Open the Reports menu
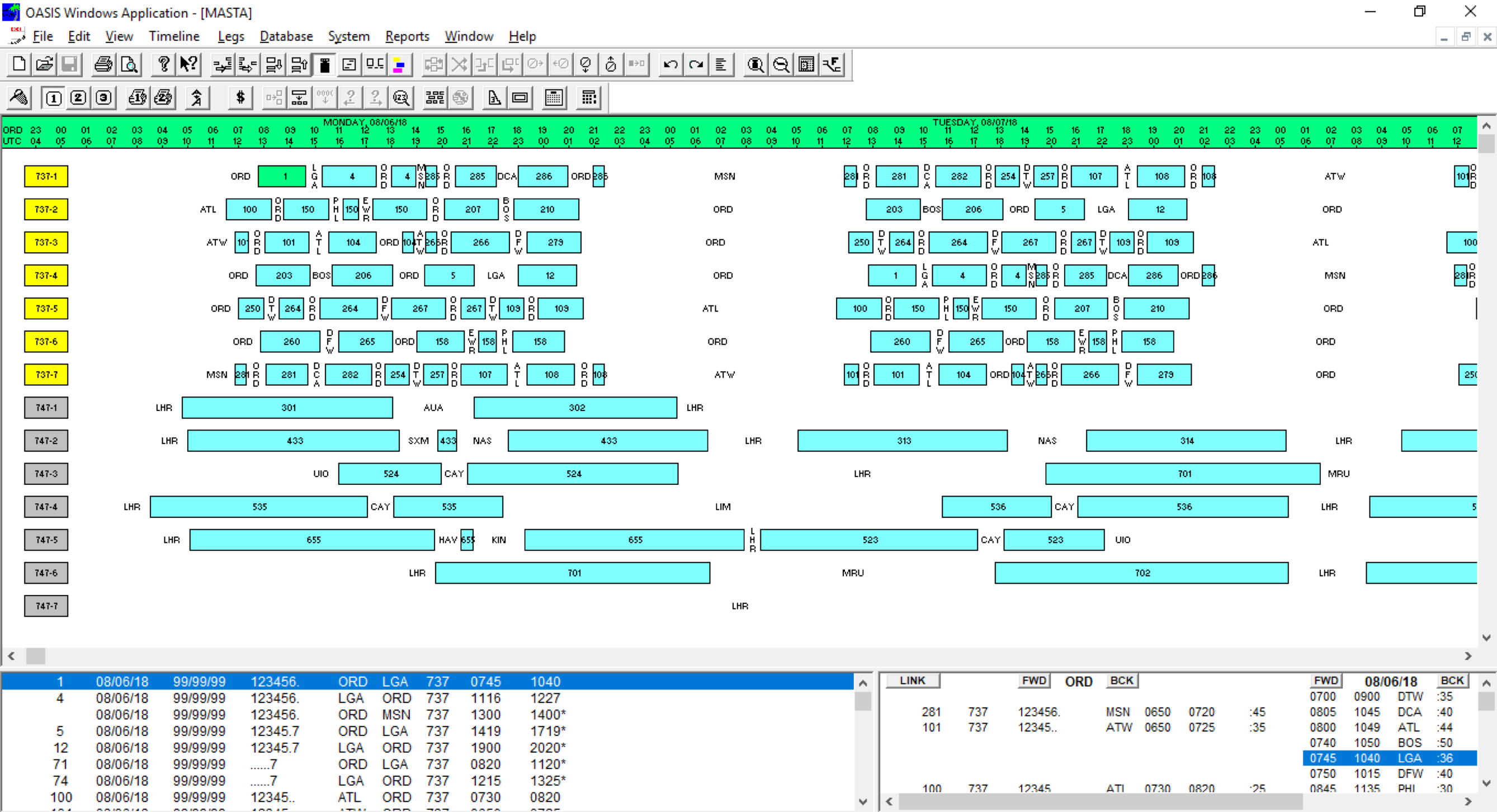 tap(407, 36)
